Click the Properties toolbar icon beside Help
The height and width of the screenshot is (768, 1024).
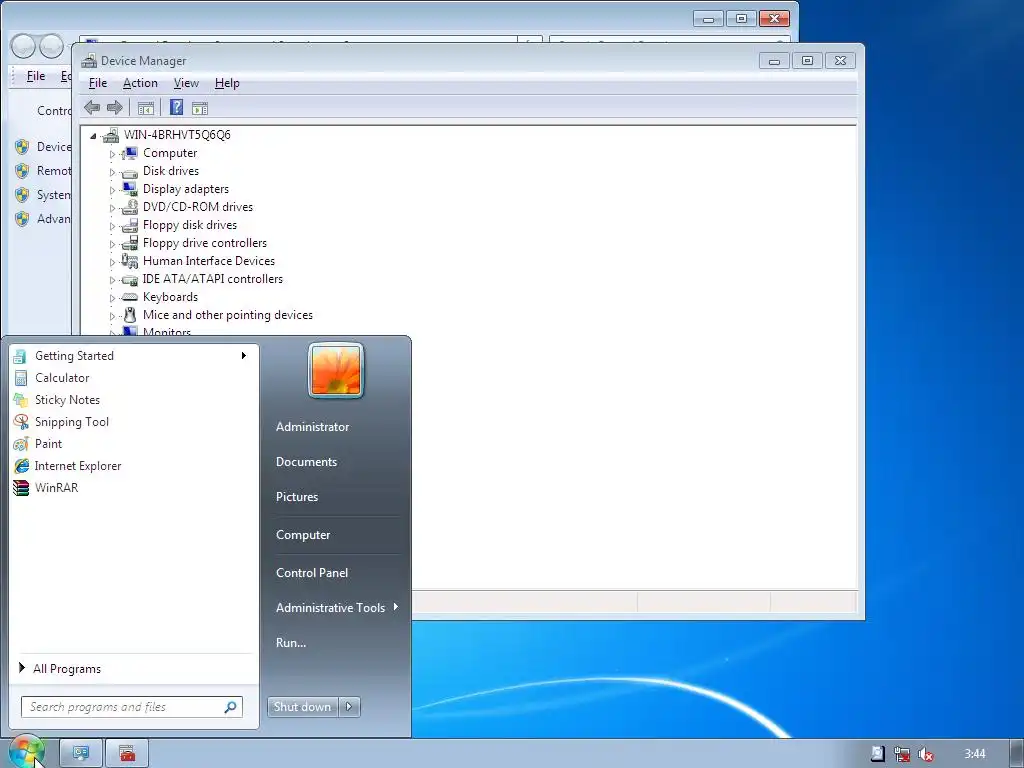point(200,108)
